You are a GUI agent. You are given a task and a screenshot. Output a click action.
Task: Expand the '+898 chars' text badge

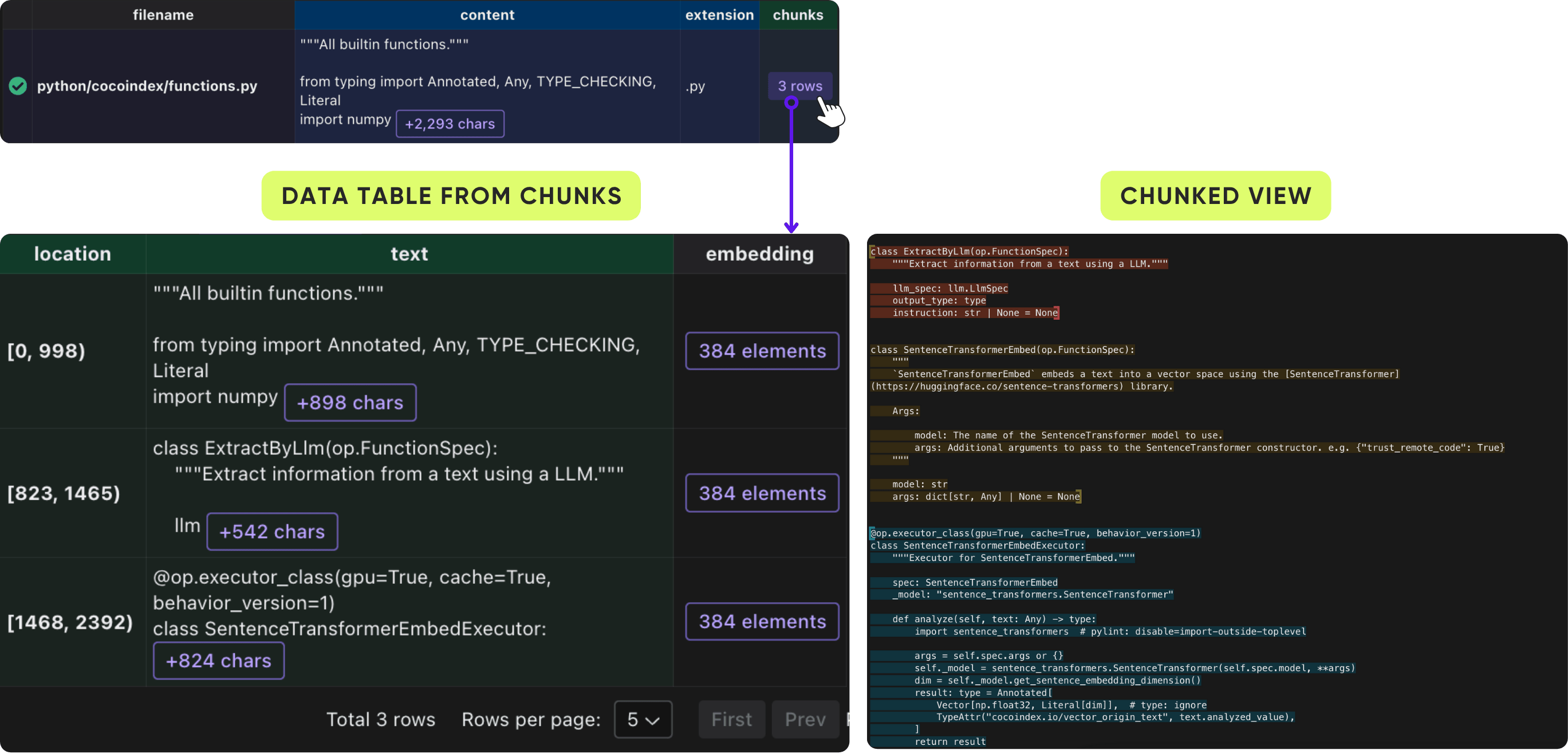[350, 403]
